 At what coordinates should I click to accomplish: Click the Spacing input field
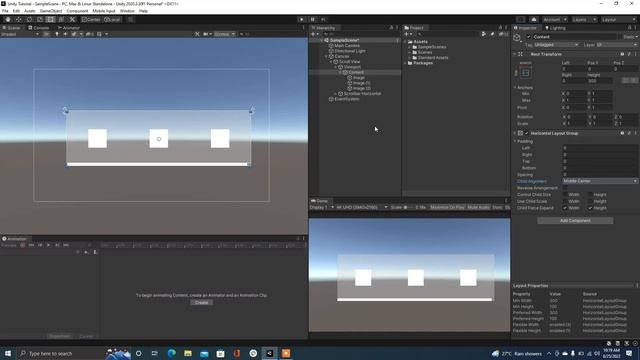coord(600,175)
